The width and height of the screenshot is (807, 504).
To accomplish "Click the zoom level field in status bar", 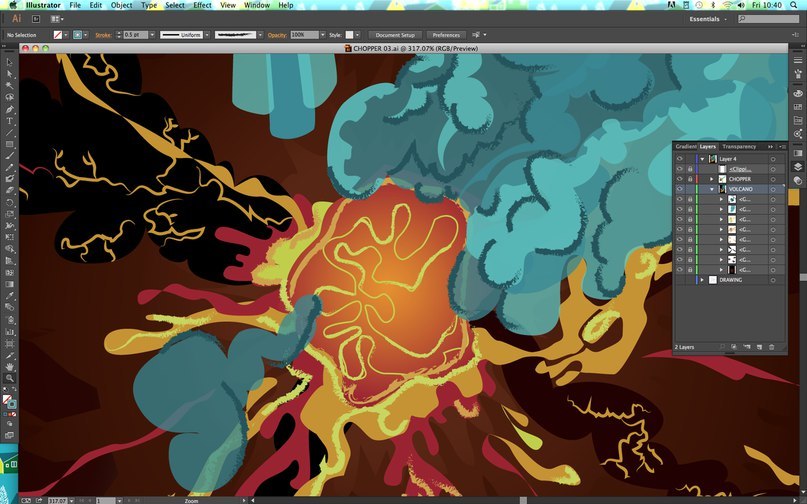I will pyautogui.click(x=57, y=500).
